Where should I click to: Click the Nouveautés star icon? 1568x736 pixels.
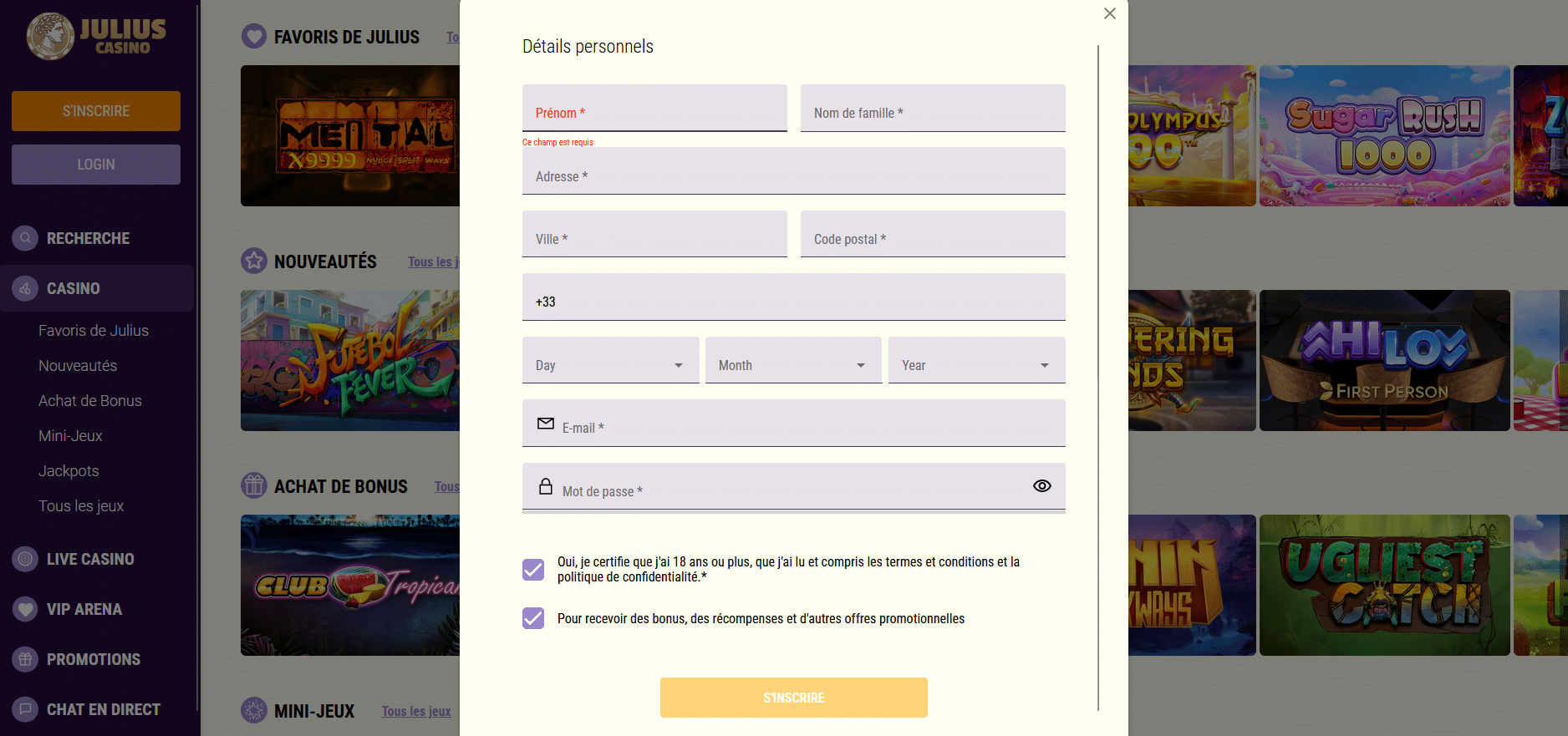point(254,261)
